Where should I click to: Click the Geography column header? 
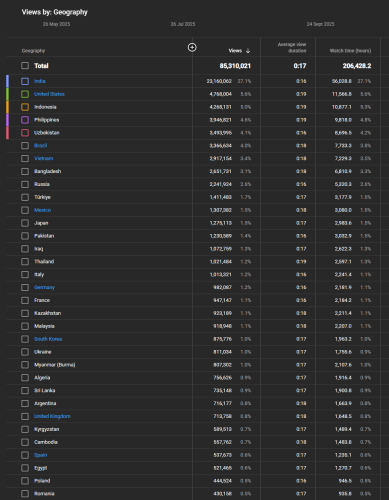coord(33,51)
